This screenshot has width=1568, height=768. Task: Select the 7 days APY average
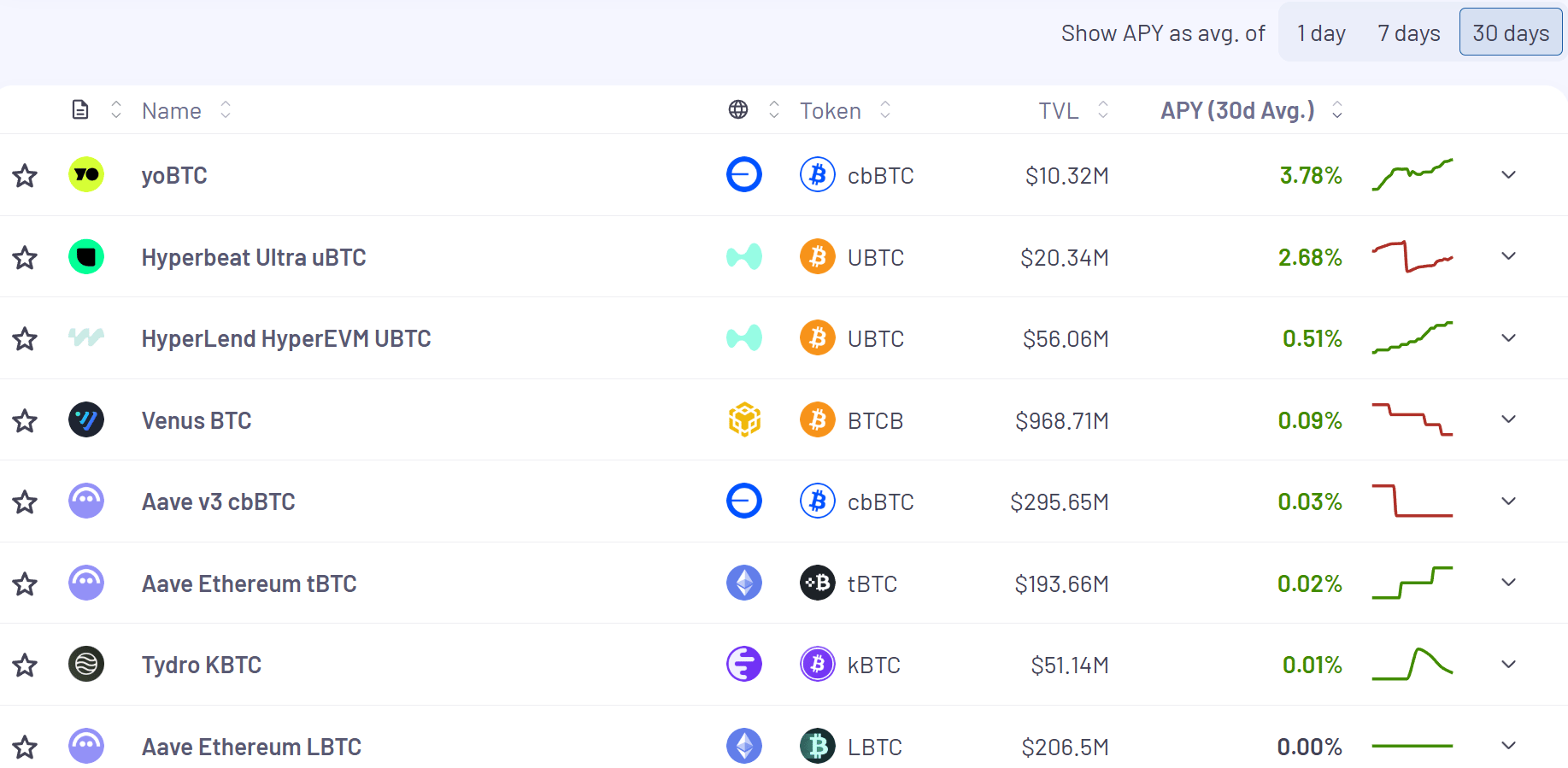pos(1408,33)
